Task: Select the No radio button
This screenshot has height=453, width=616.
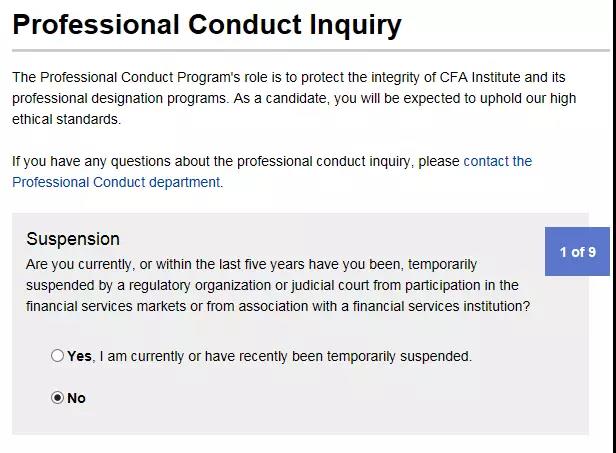Action: 57,398
